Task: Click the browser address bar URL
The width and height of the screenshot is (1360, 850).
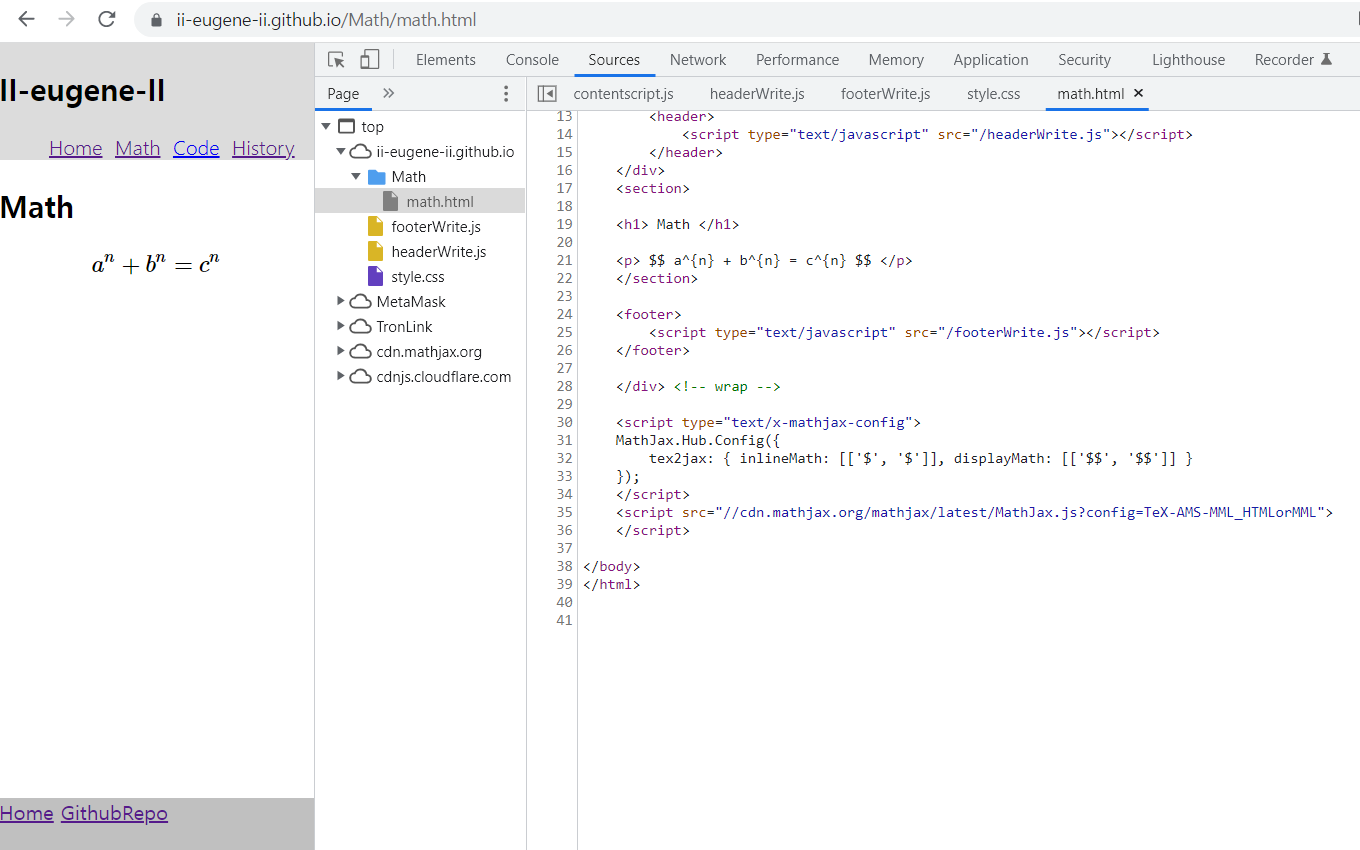Action: tap(326, 20)
